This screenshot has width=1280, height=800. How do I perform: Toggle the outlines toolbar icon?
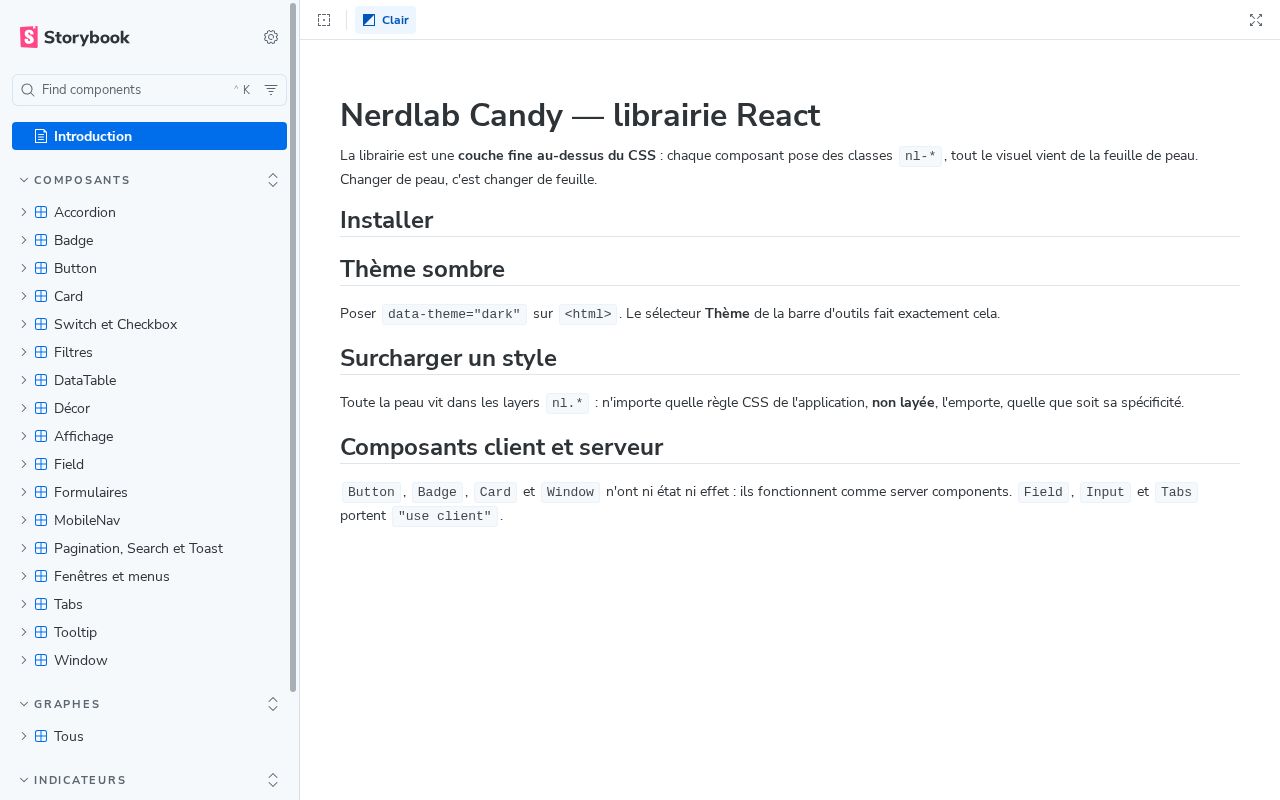coord(324,20)
